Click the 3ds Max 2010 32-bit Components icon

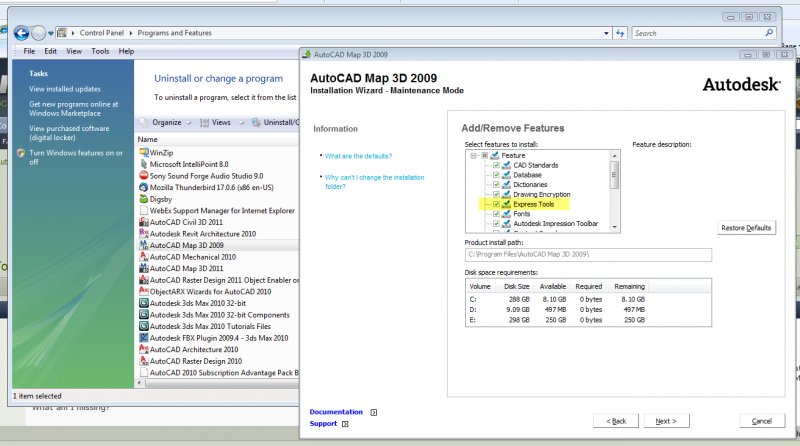144,315
